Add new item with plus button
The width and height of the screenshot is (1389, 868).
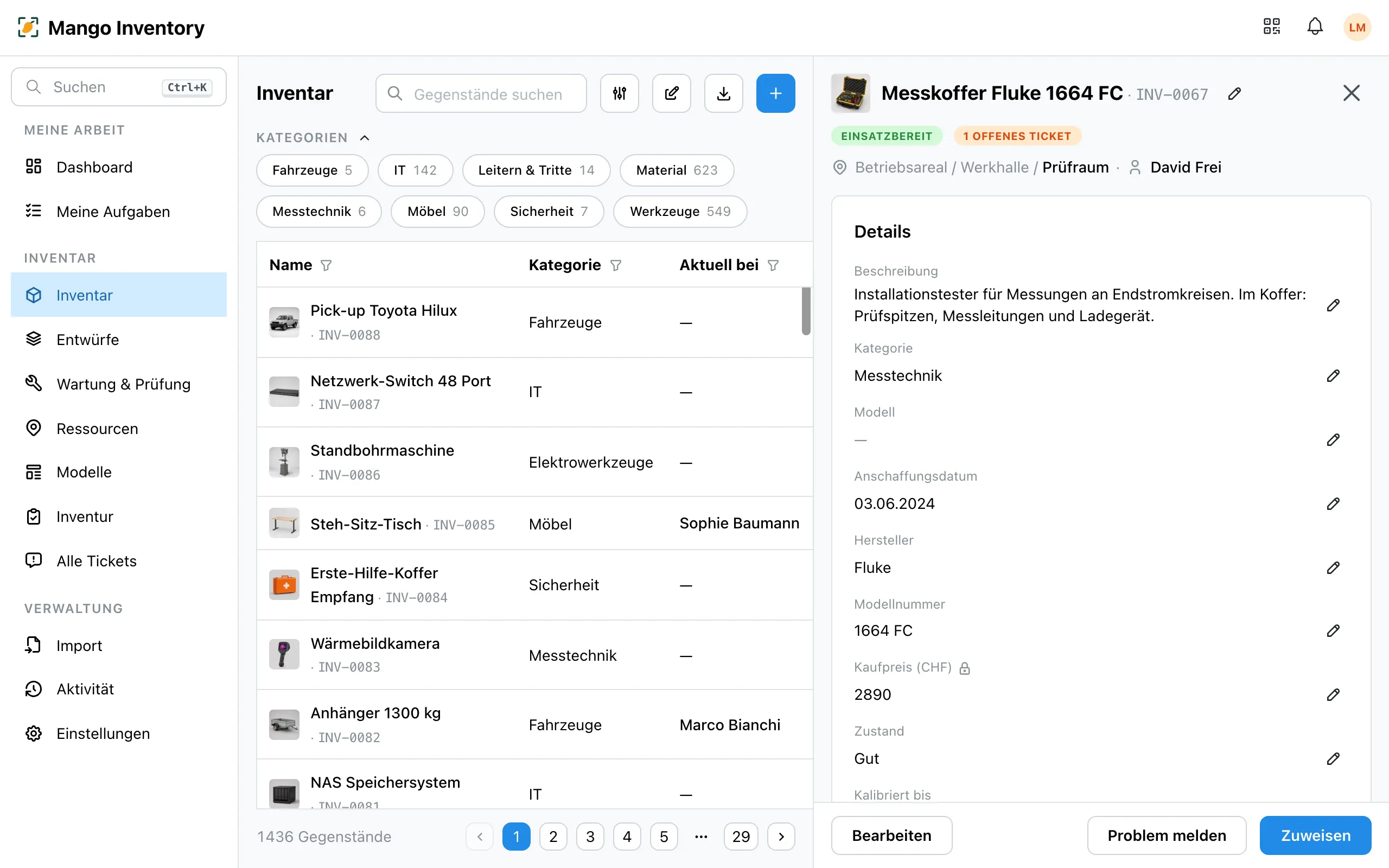pyautogui.click(x=775, y=93)
